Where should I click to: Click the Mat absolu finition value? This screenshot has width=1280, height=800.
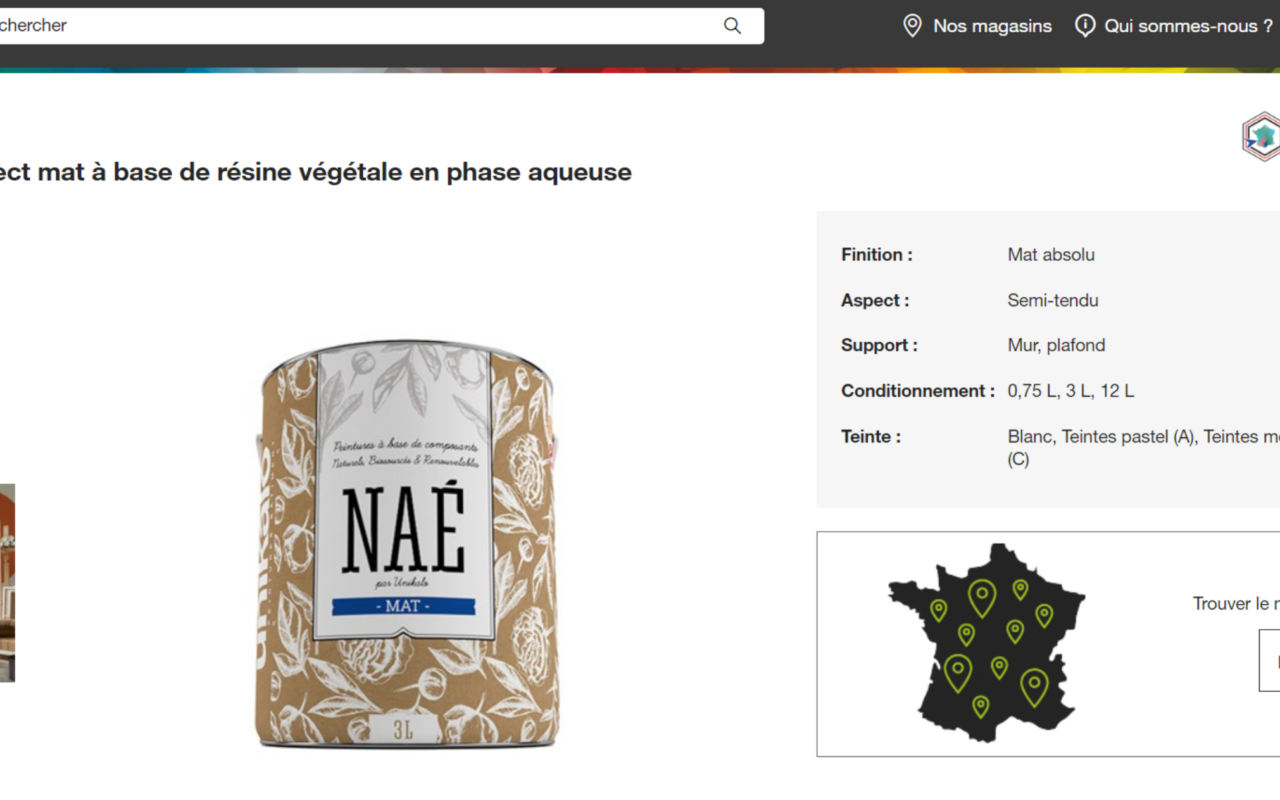(1051, 255)
